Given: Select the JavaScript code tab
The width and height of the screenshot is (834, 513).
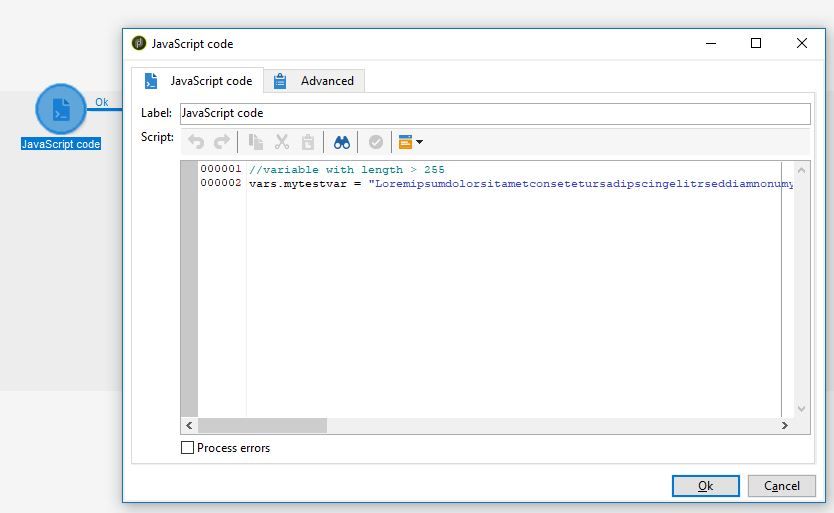Looking at the screenshot, I should click(x=198, y=81).
